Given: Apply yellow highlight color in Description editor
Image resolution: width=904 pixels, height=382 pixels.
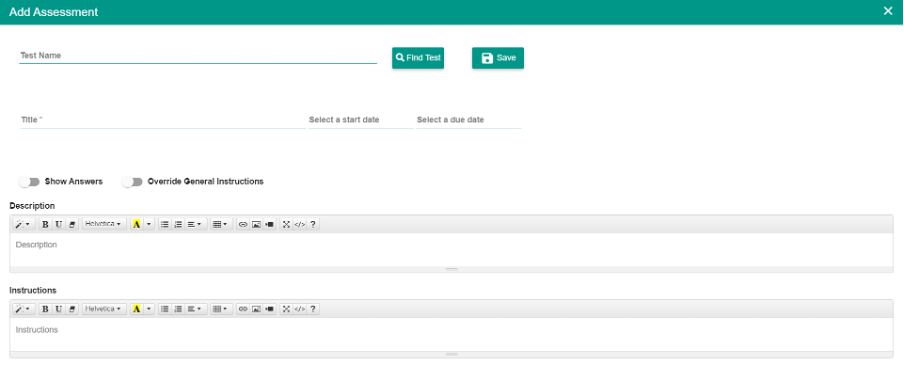Looking at the screenshot, I should click(137, 224).
